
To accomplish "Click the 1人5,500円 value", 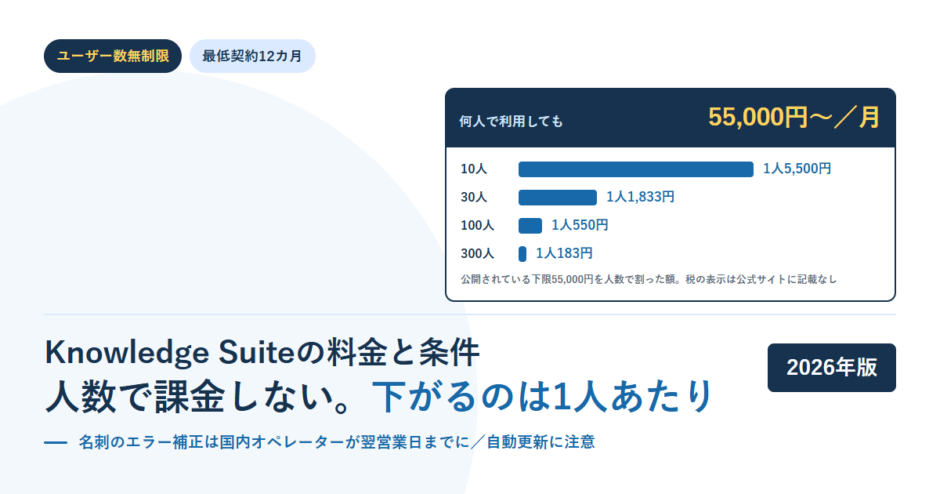I will click(x=797, y=168).
